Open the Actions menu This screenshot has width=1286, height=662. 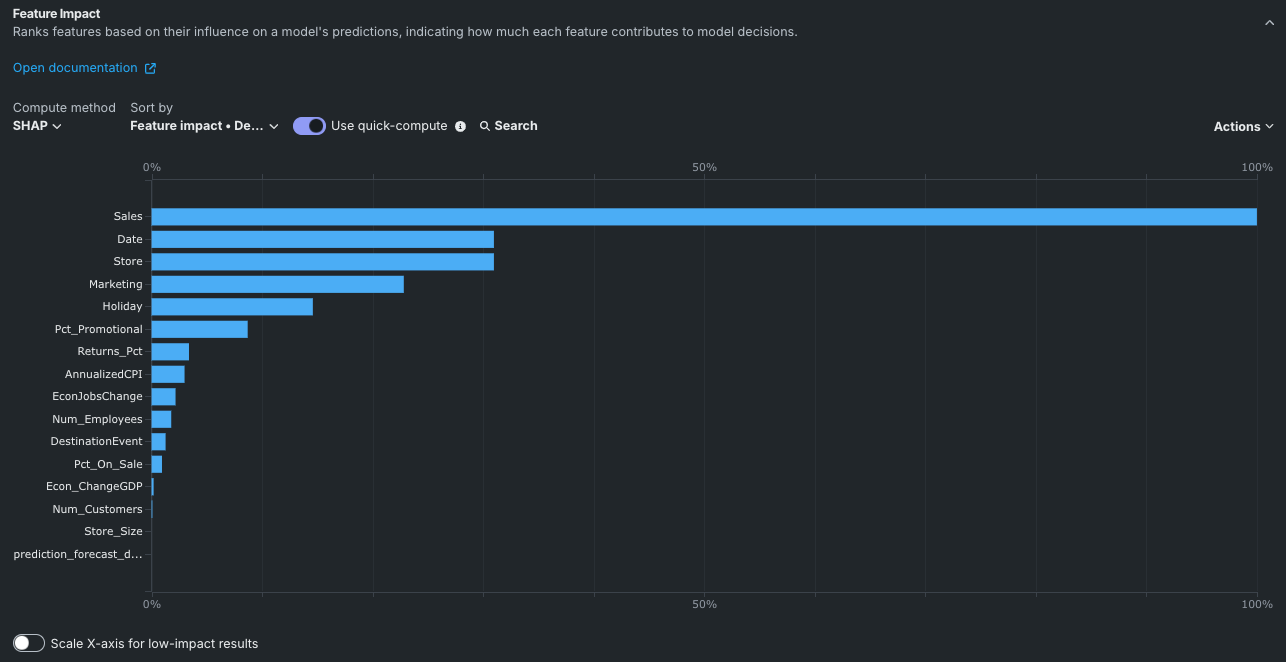(x=1243, y=127)
